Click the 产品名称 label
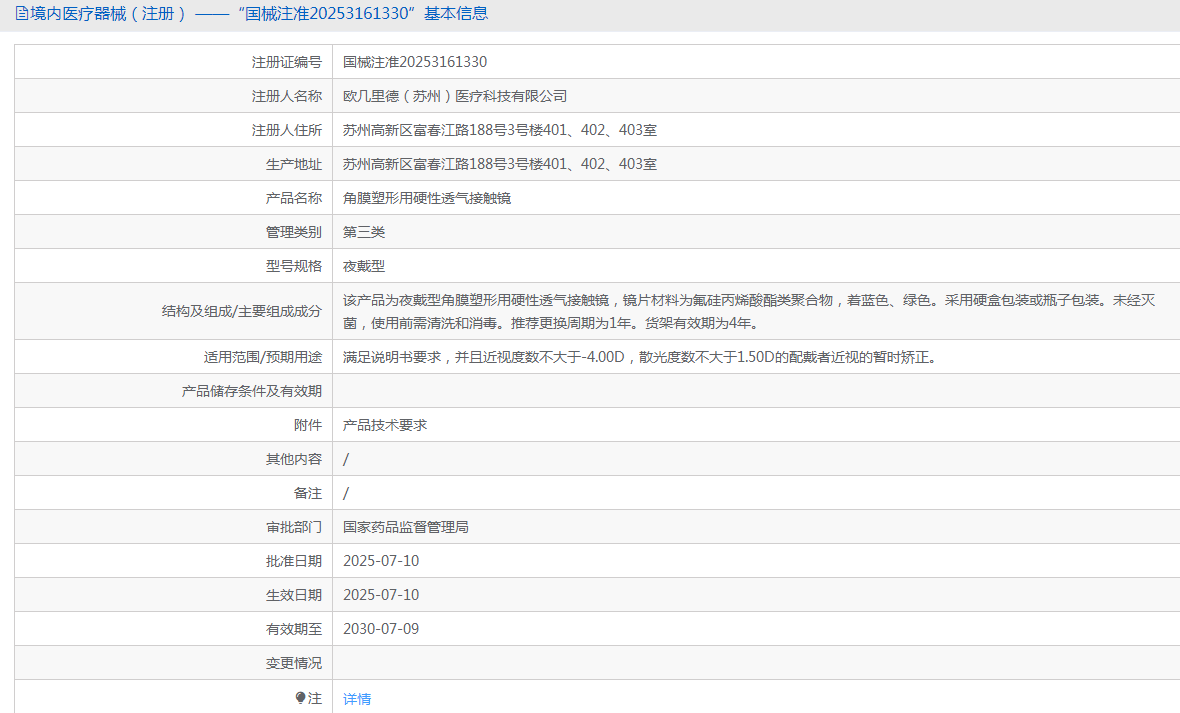This screenshot has height=713, width=1180. (293, 198)
